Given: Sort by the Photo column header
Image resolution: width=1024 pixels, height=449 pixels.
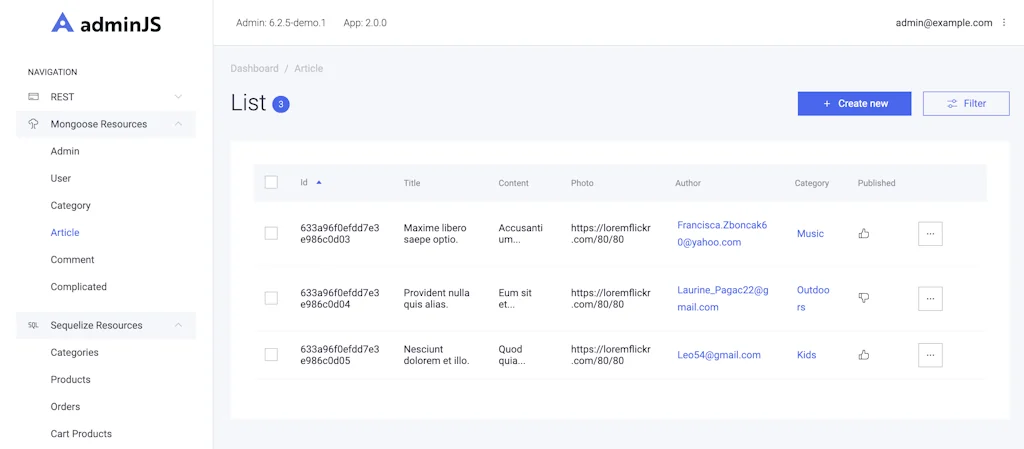Looking at the screenshot, I should [x=582, y=183].
